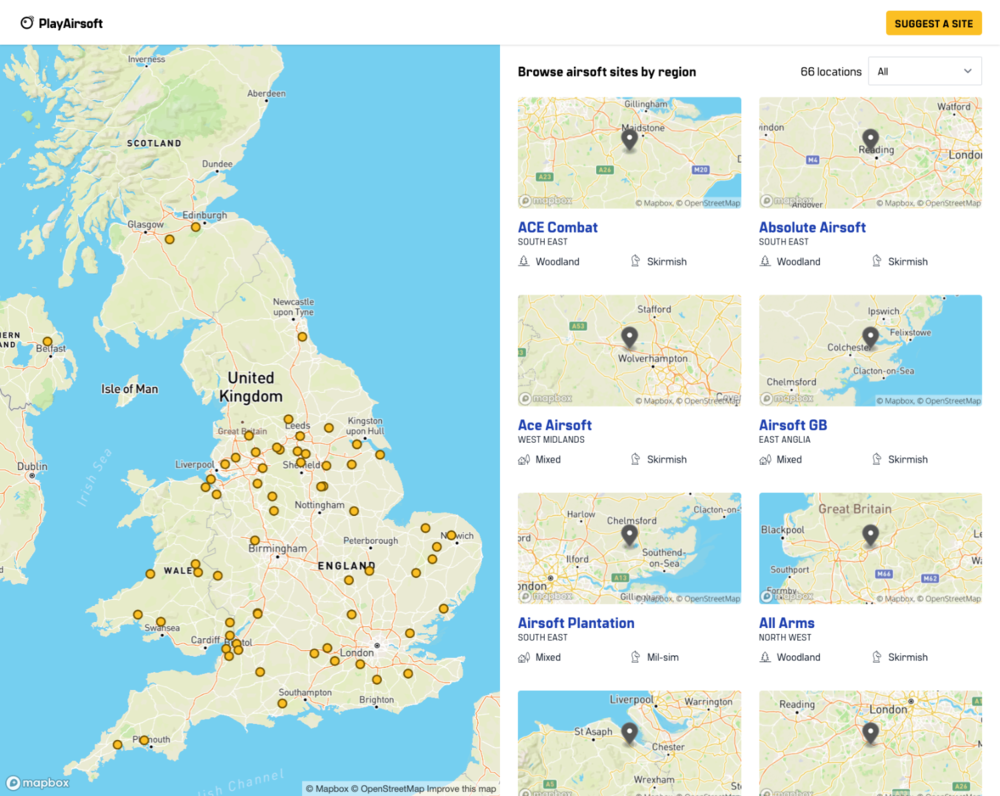Click the Airsoft Plantation map thumbnail

click(x=629, y=548)
